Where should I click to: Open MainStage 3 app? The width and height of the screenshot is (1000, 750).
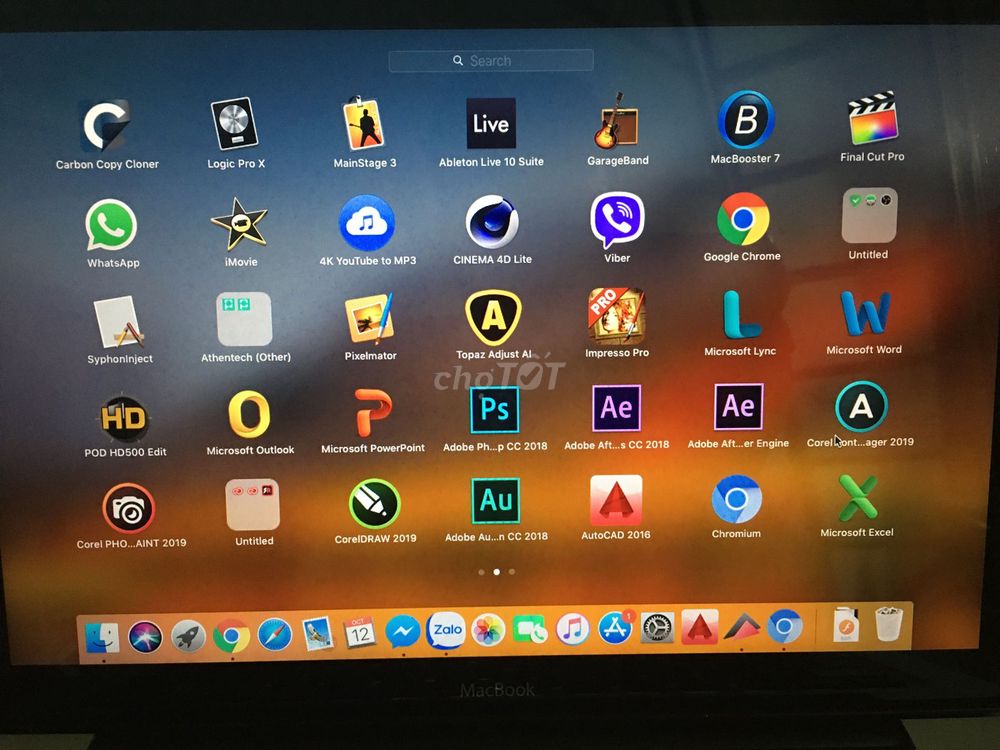coord(364,123)
